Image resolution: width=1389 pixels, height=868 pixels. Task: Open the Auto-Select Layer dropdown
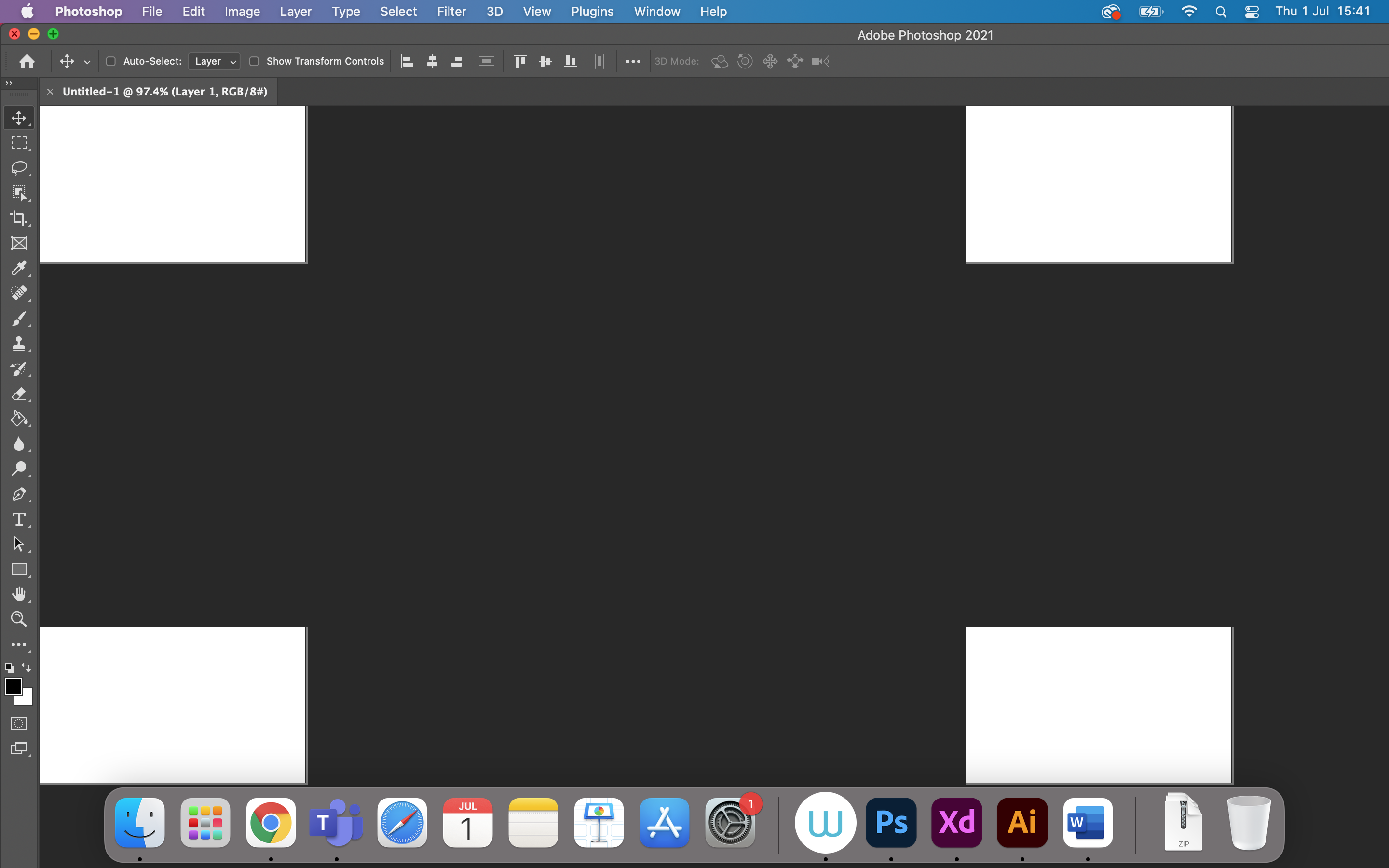coord(214,61)
